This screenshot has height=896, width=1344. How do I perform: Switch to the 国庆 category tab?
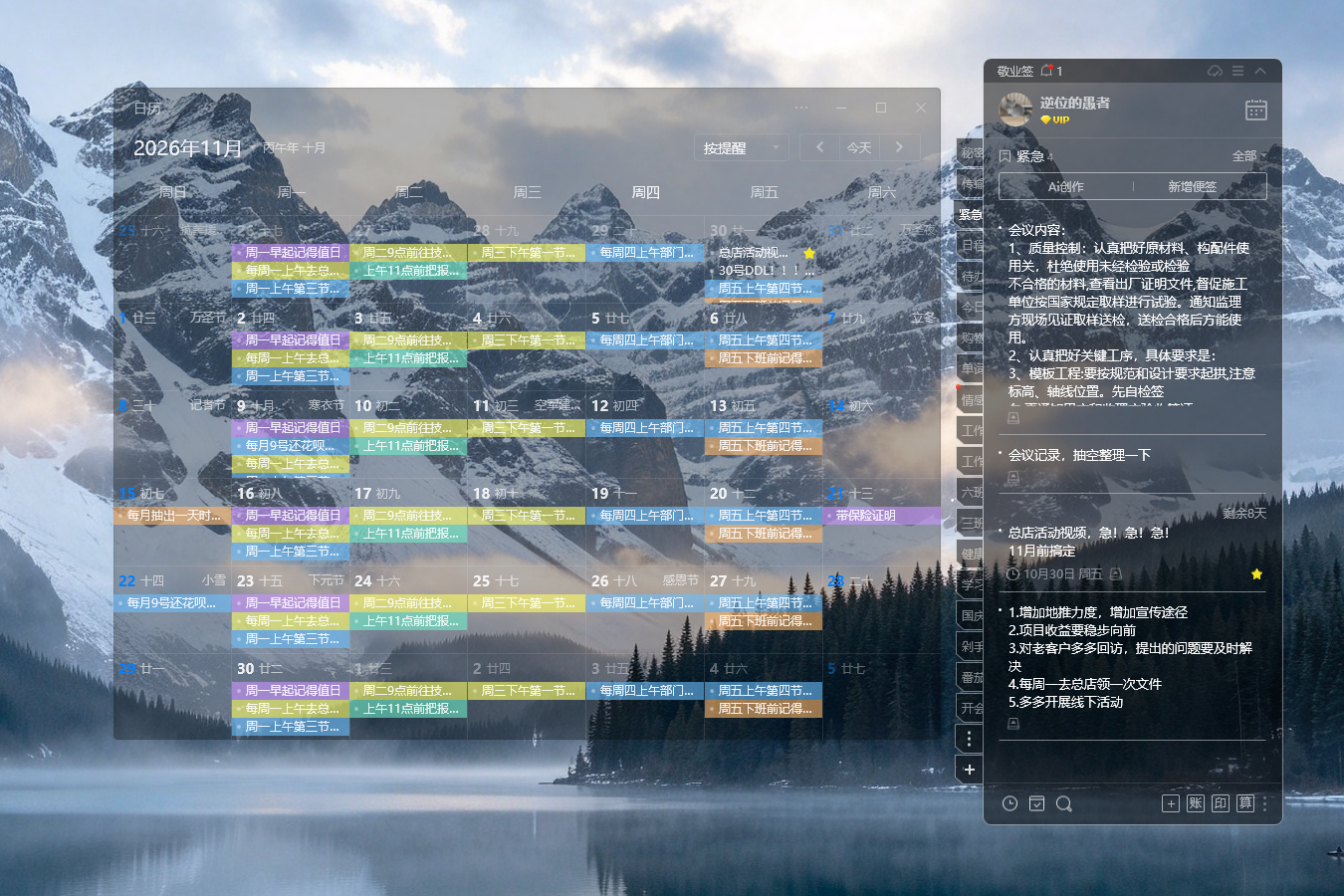(971, 615)
